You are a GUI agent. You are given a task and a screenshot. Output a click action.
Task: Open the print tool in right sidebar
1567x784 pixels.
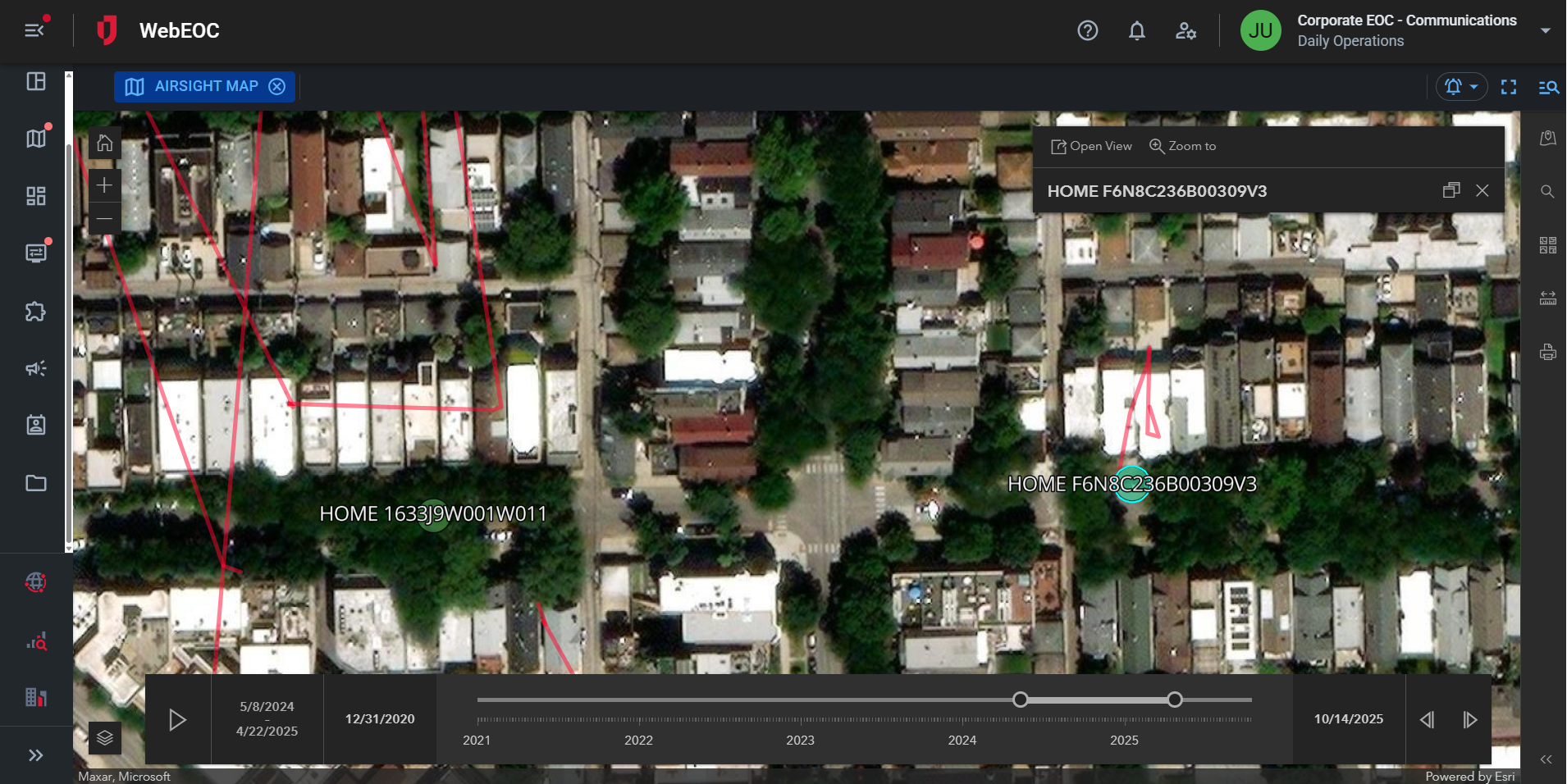[1547, 353]
